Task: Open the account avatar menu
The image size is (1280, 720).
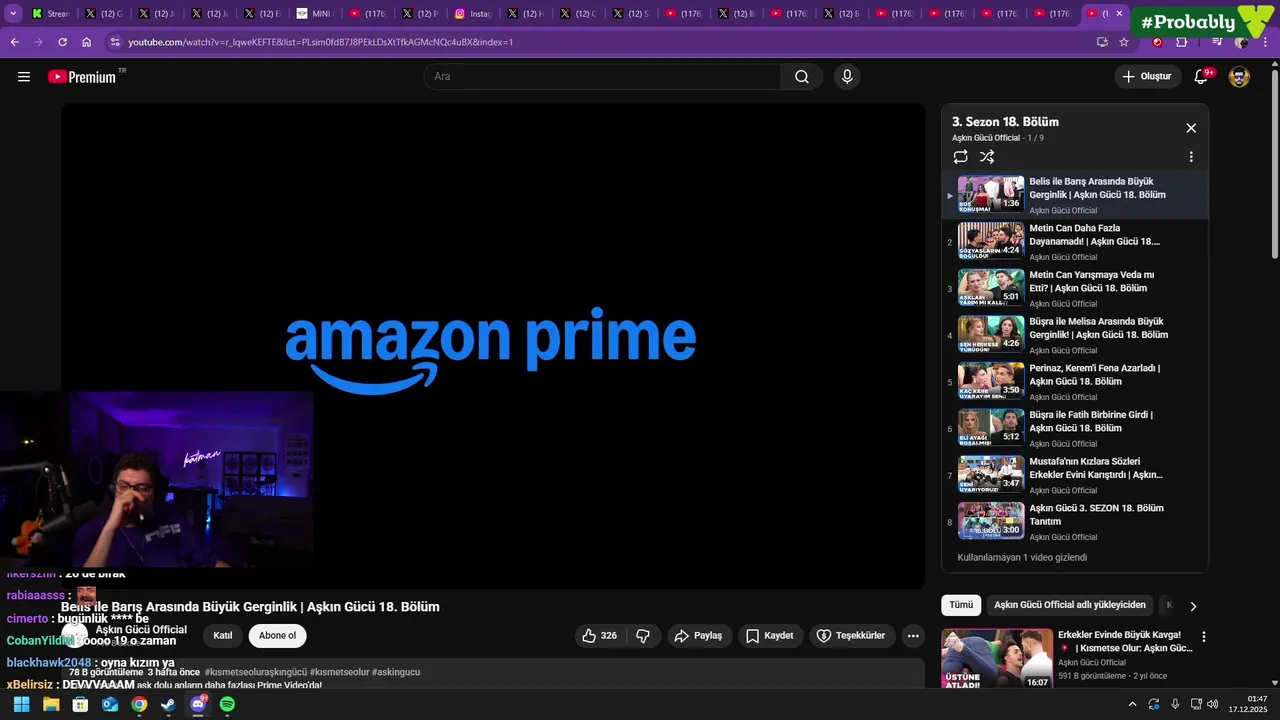Action: (x=1239, y=77)
